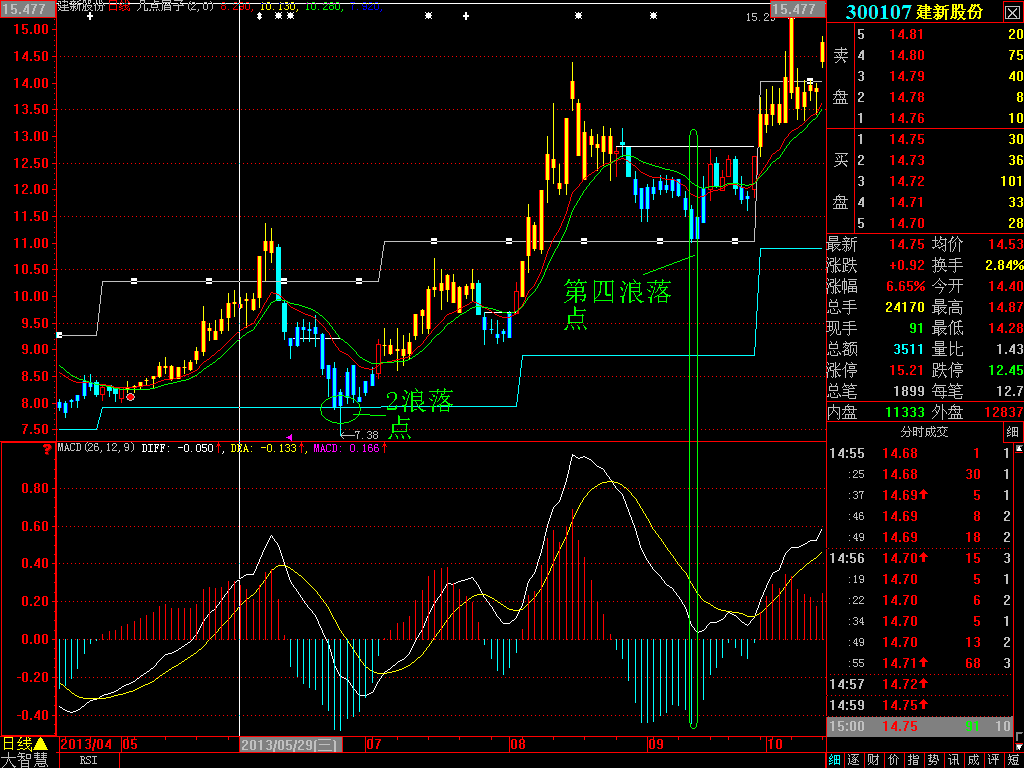Select the 2013/05/29 date marker
The image size is (1024, 768).
pos(290,745)
